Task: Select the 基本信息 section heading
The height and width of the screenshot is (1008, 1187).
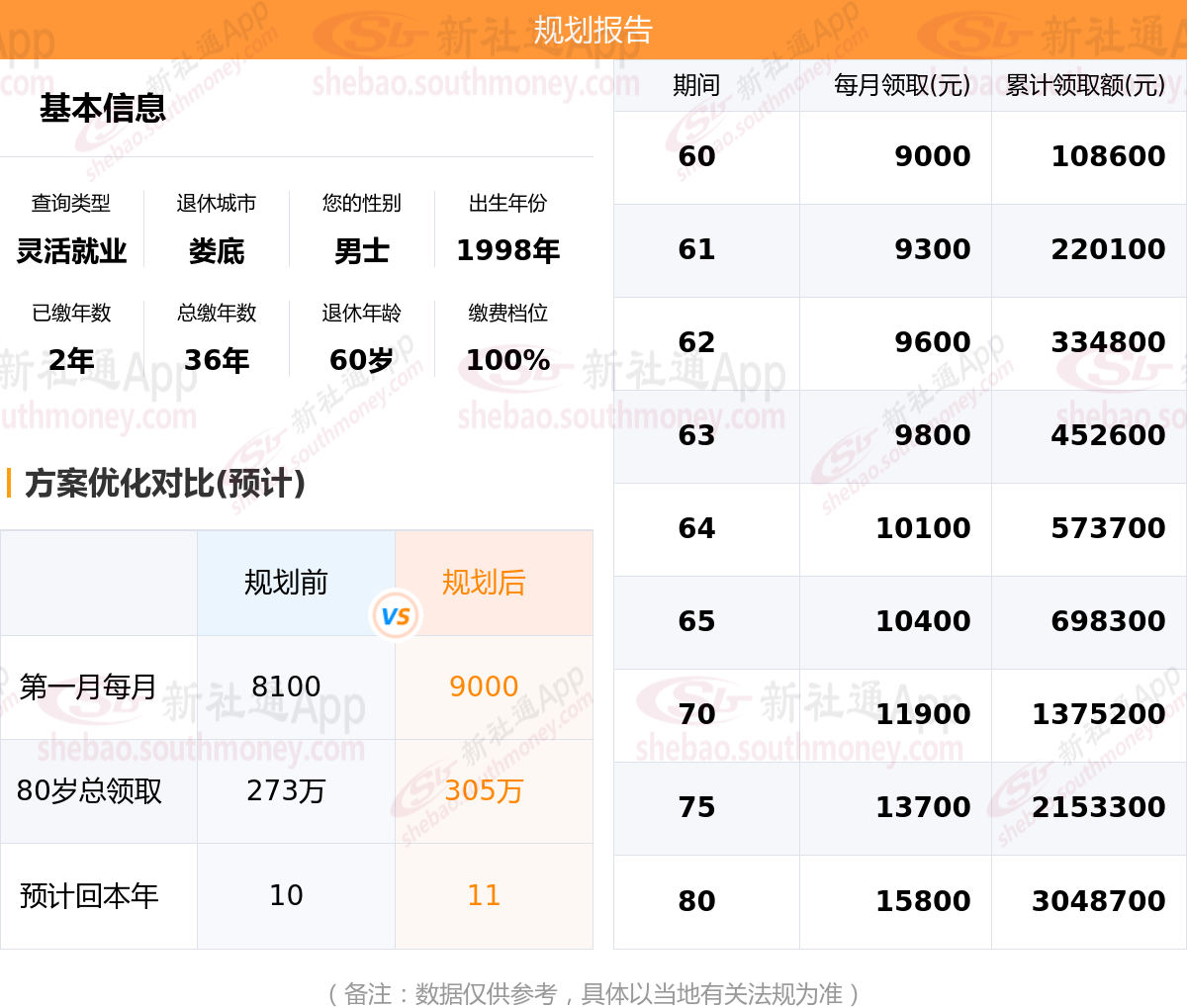Action: (x=103, y=108)
